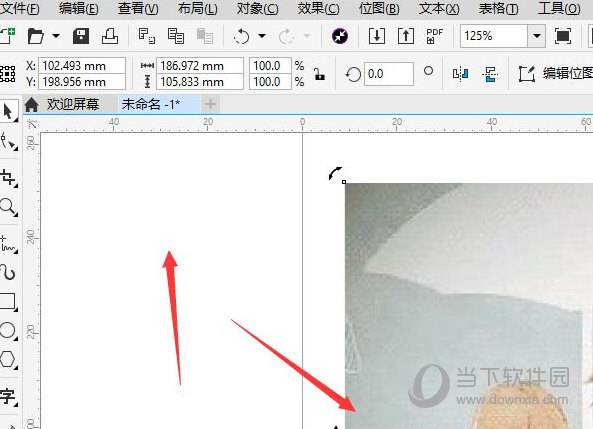Click the cut icon
This screenshot has height=429, width=593.
[x=147, y=36]
